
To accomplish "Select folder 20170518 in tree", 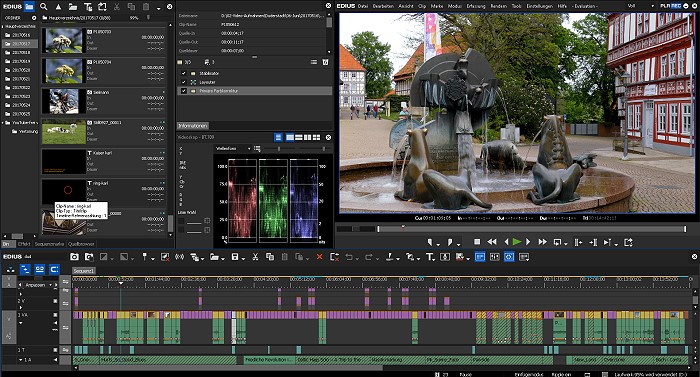I will coord(21,53).
